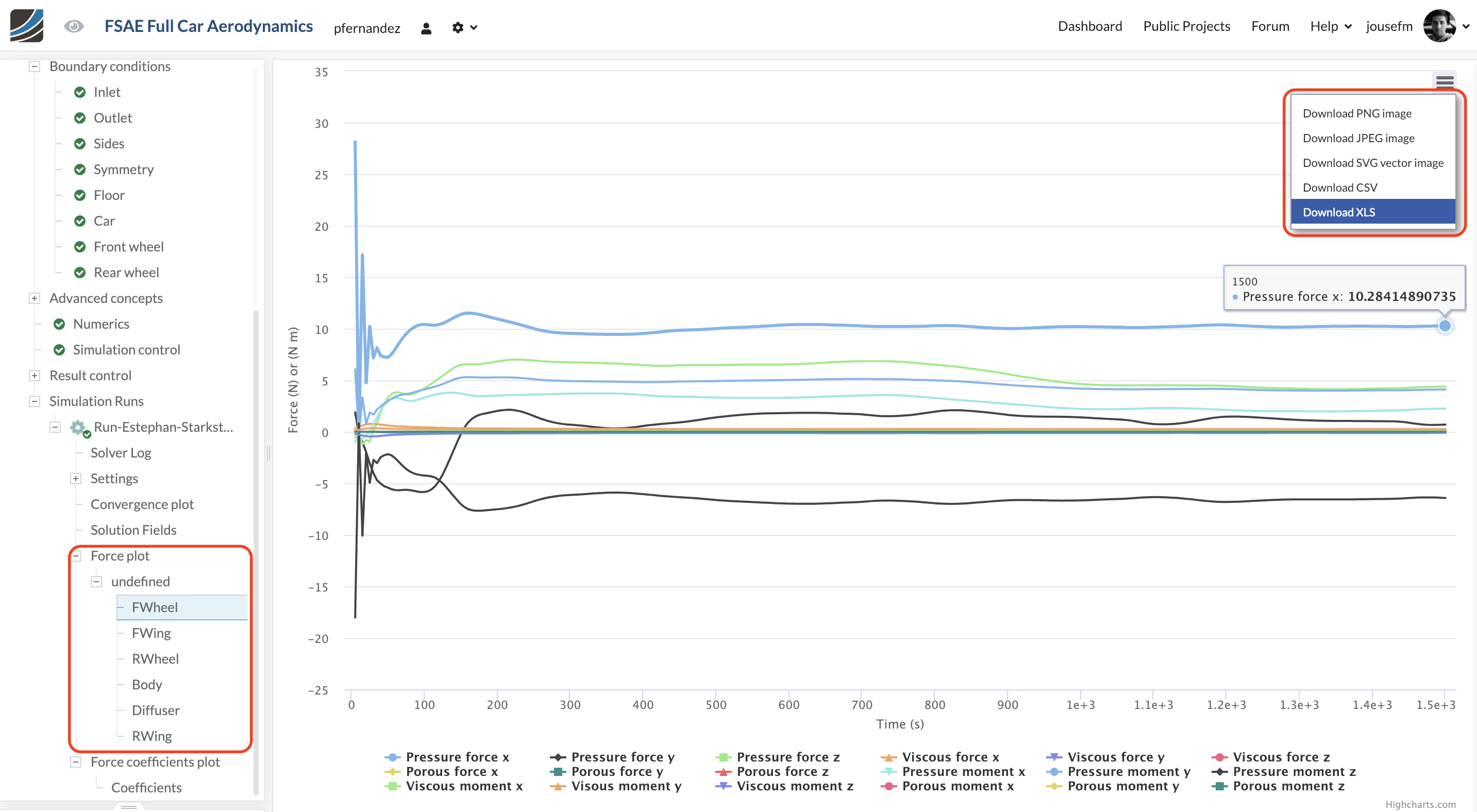Select the FWing force plot item

tap(152, 633)
